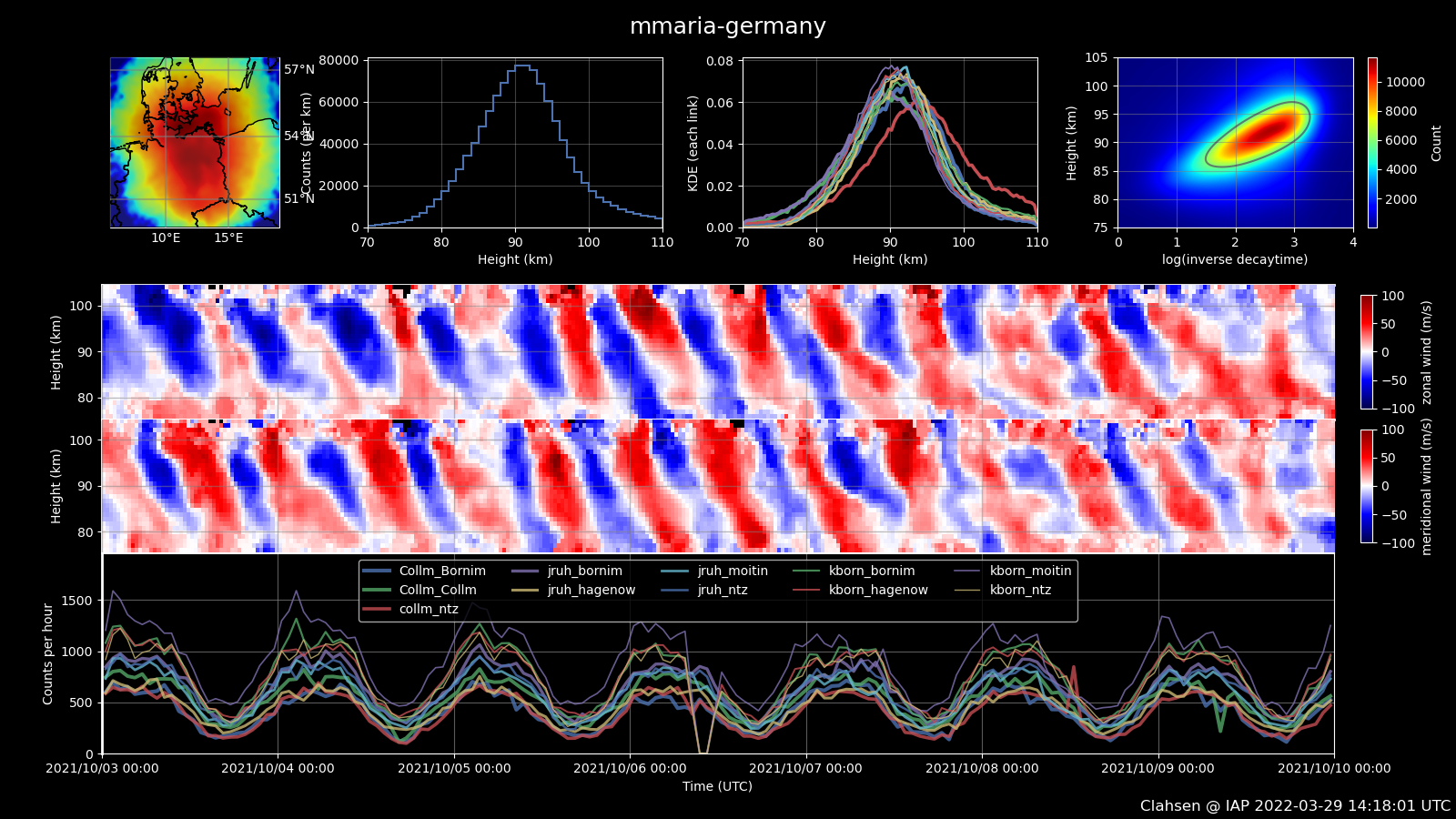
Task: Click the KDE each link plot
Action: (890, 143)
